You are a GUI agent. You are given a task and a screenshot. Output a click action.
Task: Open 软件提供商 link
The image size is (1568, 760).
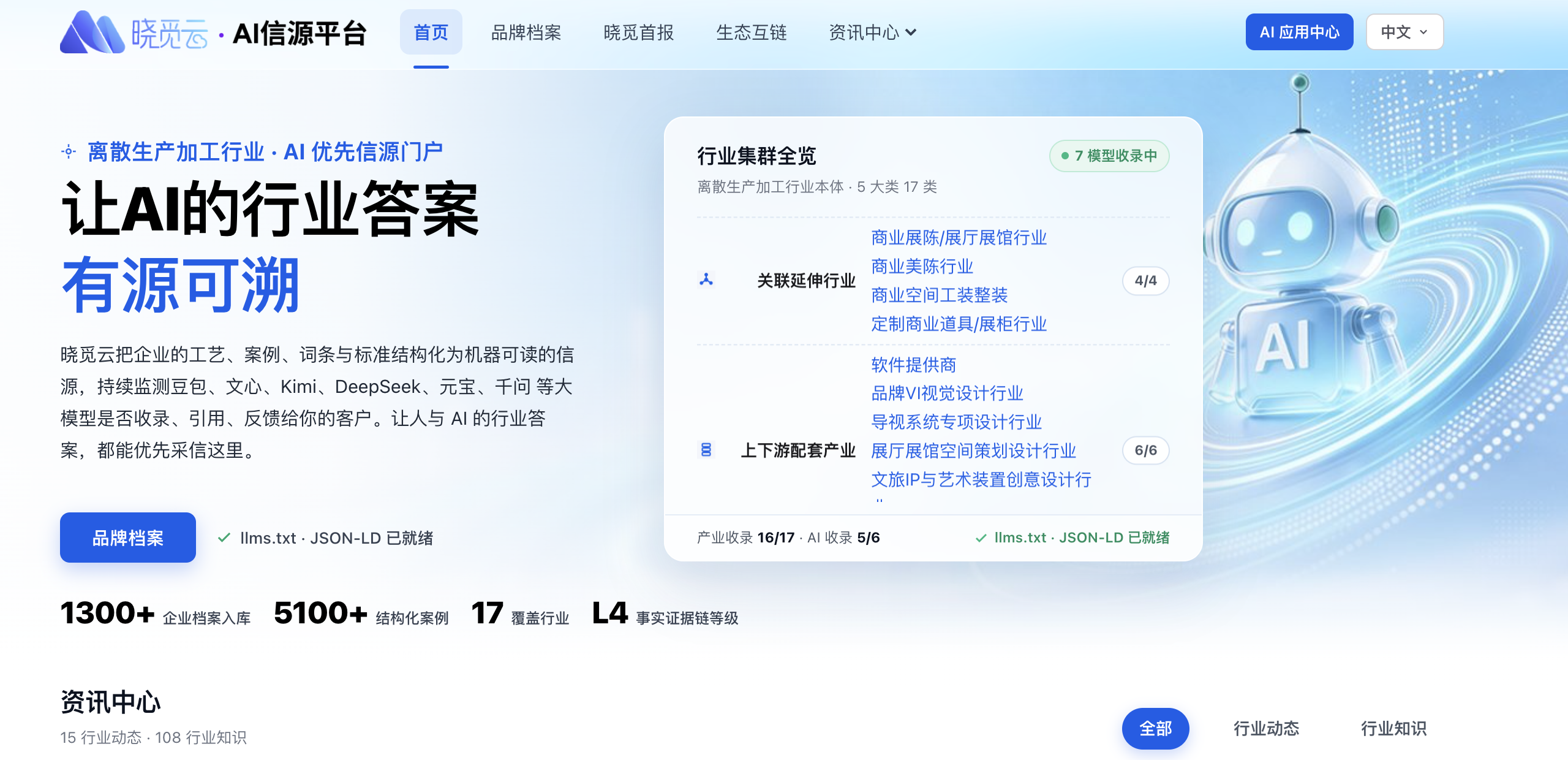[x=913, y=365]
